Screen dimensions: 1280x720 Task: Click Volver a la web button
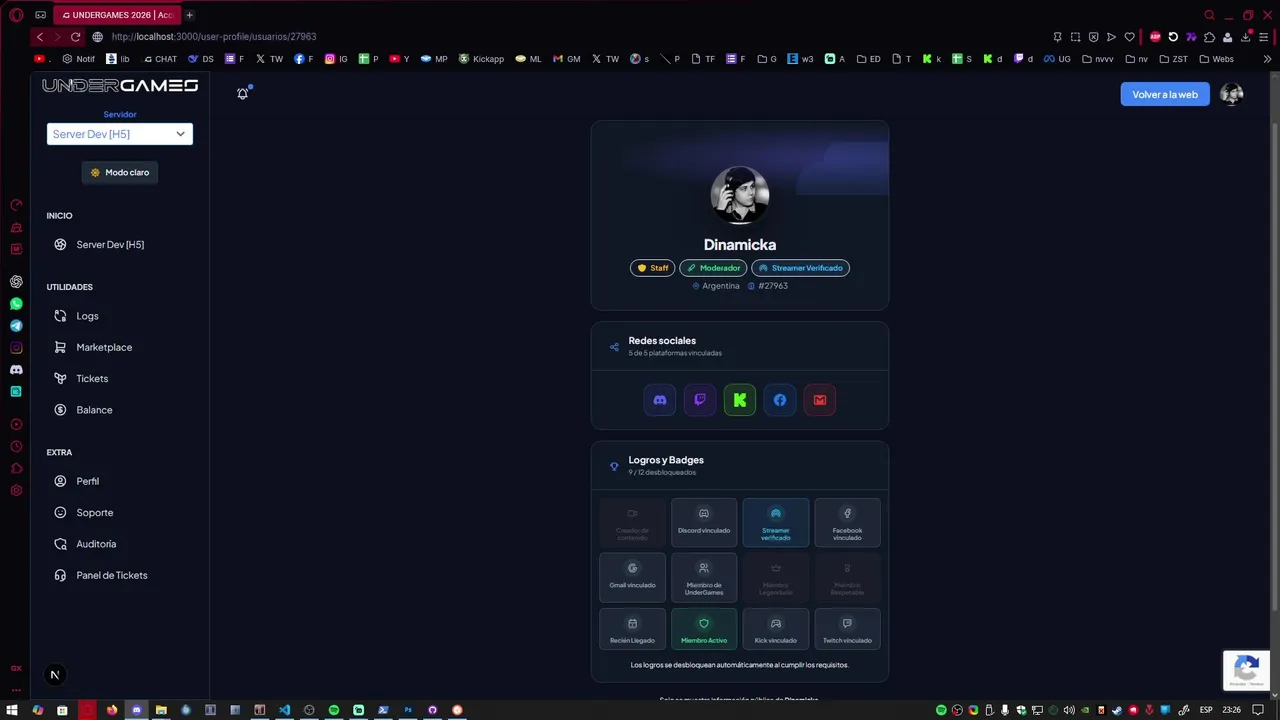tap(1165, 94)
